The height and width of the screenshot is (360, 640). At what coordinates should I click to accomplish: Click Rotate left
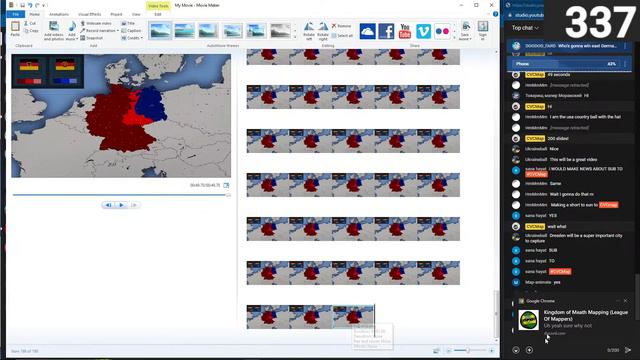pyautogui.click(x=309, y=31)
